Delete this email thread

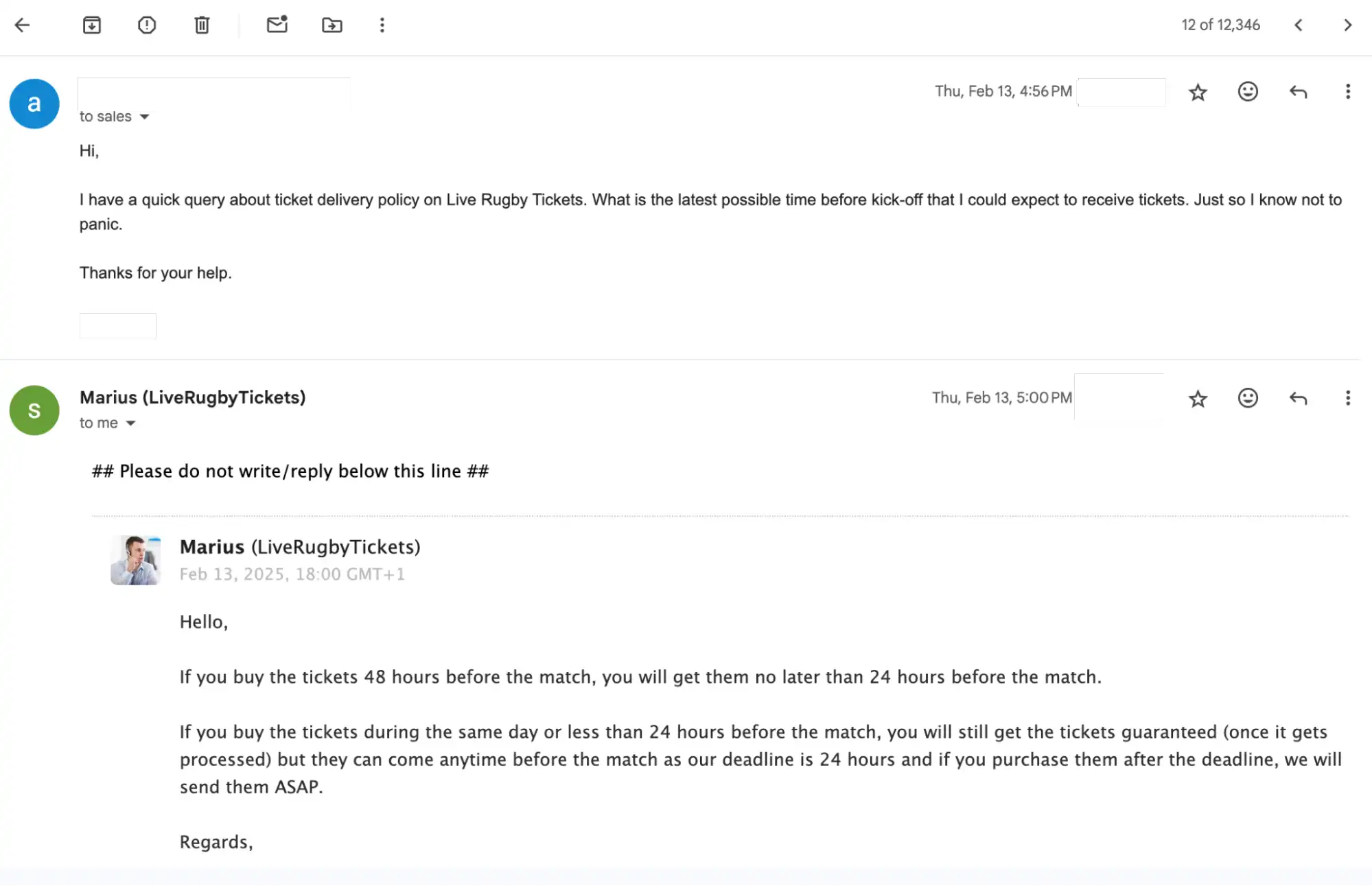(x=201, y=25)
